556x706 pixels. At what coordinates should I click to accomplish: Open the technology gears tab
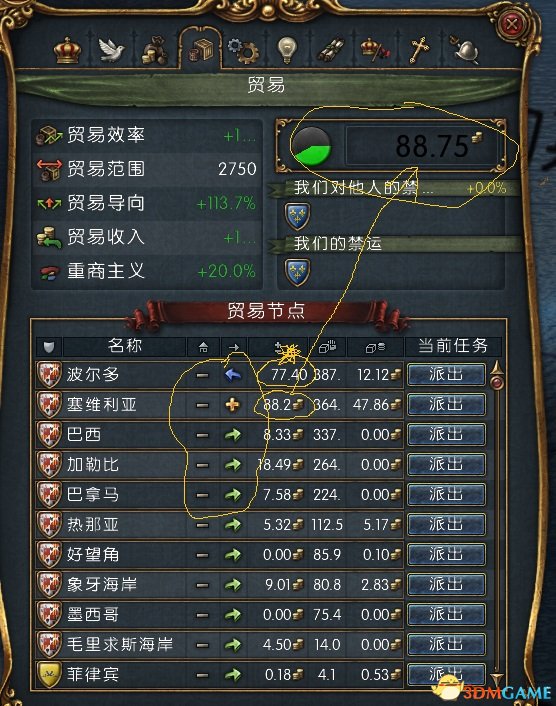243,50
